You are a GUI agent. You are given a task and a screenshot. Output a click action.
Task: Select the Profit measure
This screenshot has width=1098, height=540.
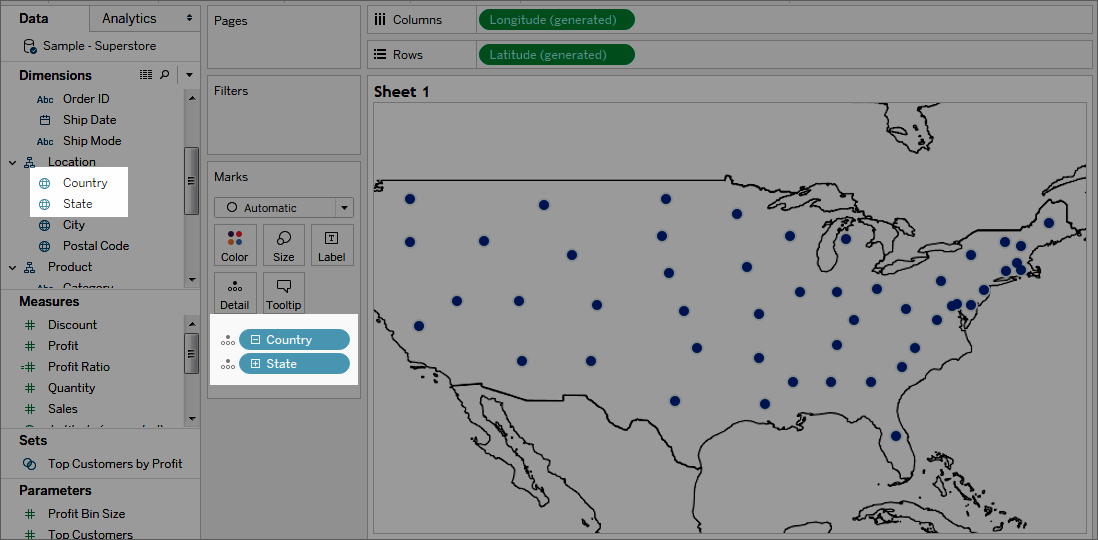click(63, 346)
